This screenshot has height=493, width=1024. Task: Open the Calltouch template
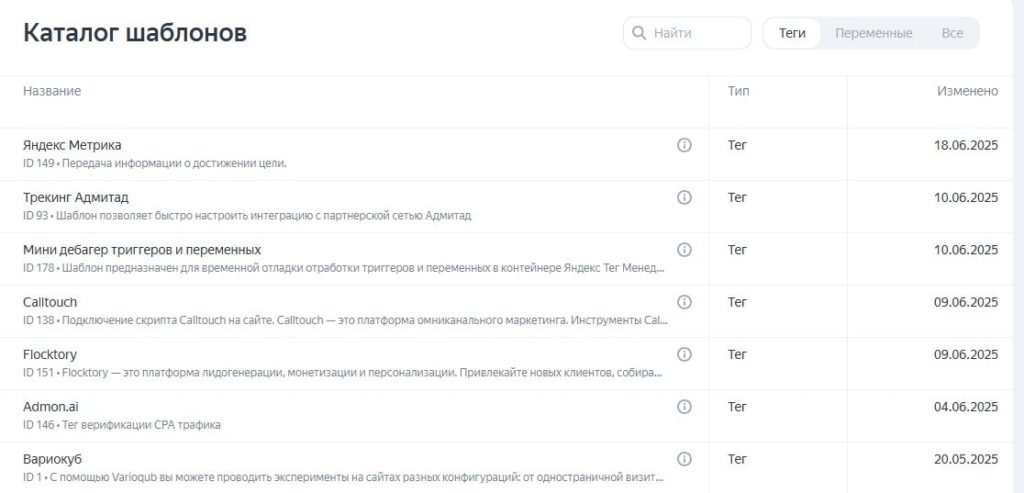50,302
